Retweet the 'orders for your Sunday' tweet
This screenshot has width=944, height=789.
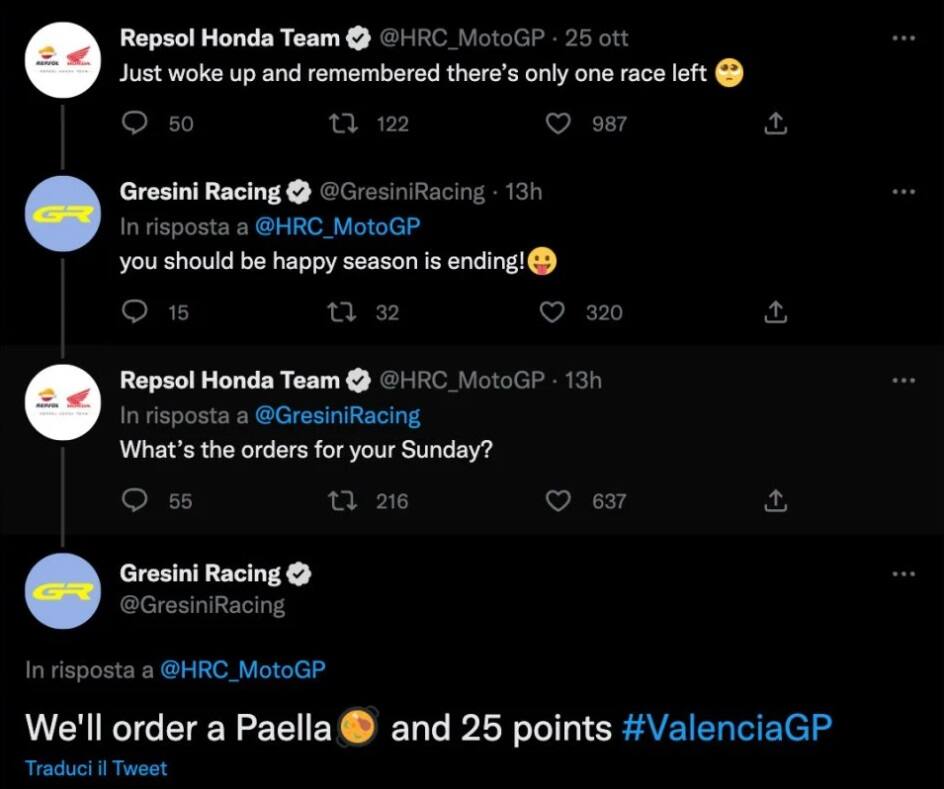tap(343, 500)
